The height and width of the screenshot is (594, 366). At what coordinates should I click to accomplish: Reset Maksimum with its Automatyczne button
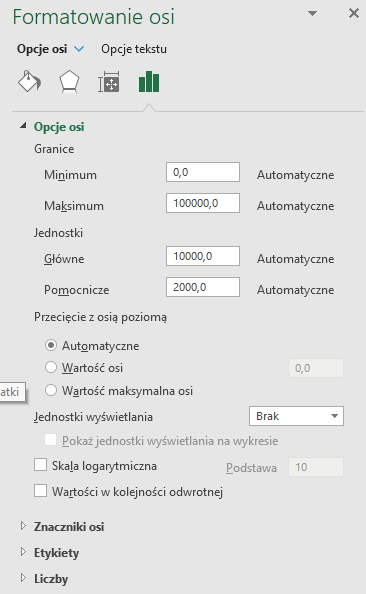(296, 206)
